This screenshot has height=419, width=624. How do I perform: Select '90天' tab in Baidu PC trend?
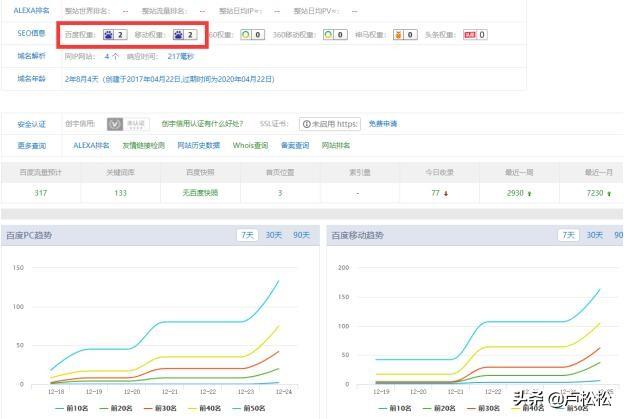pos(301,235)
